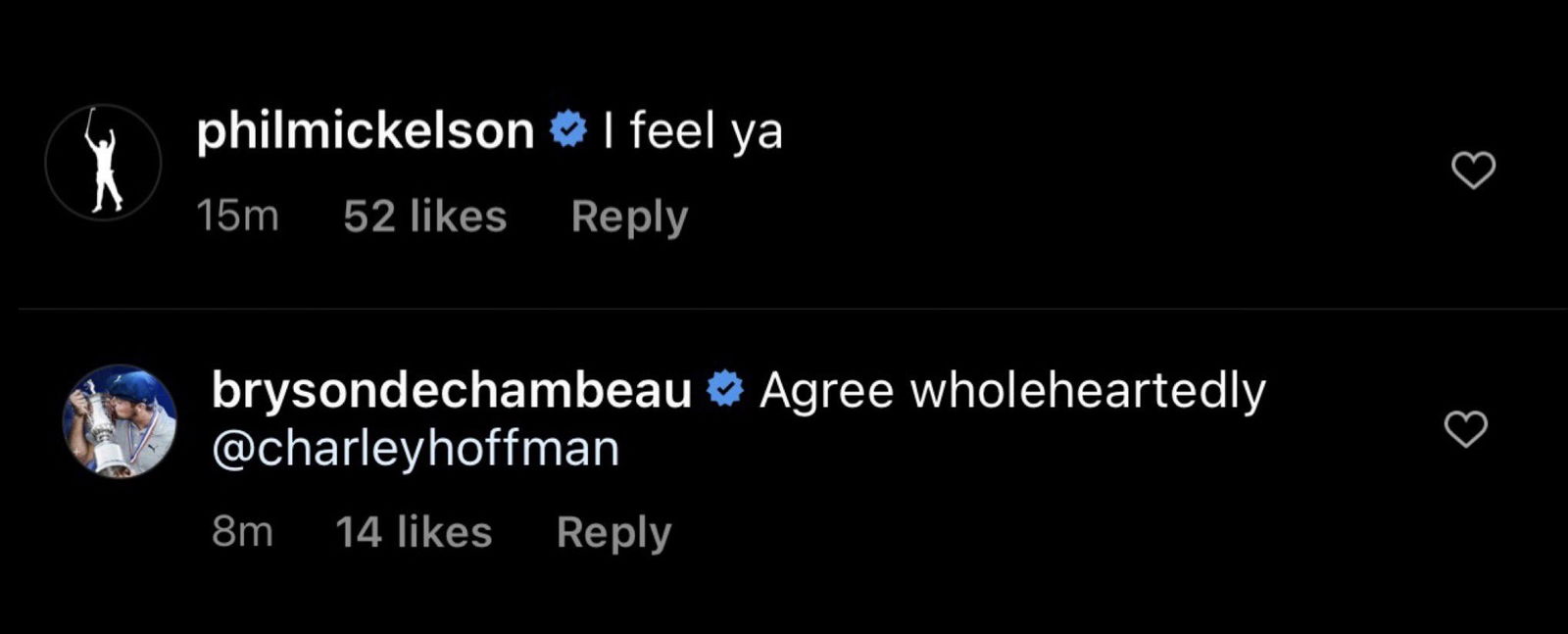Open Phil Mickelson's golfer silhouette avatar
This screenshot has height=634, width=1568.
click(x=103, y=162)
